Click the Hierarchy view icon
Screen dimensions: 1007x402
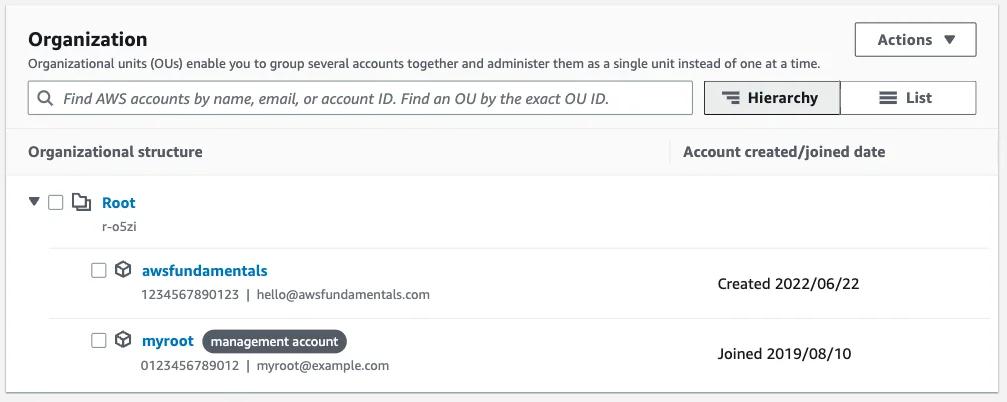click(x=731, y=98)
